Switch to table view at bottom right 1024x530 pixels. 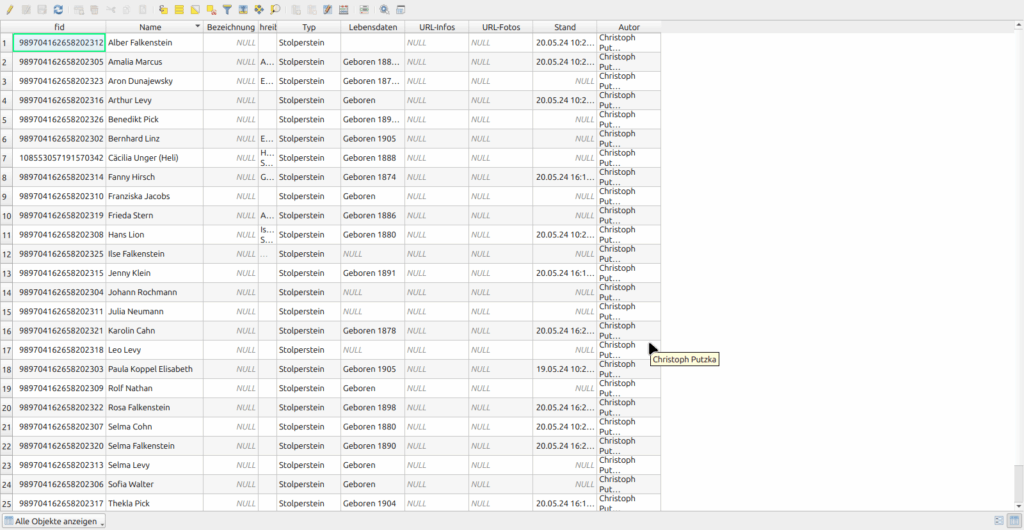pyautogui.click(x=1014, y=521)
